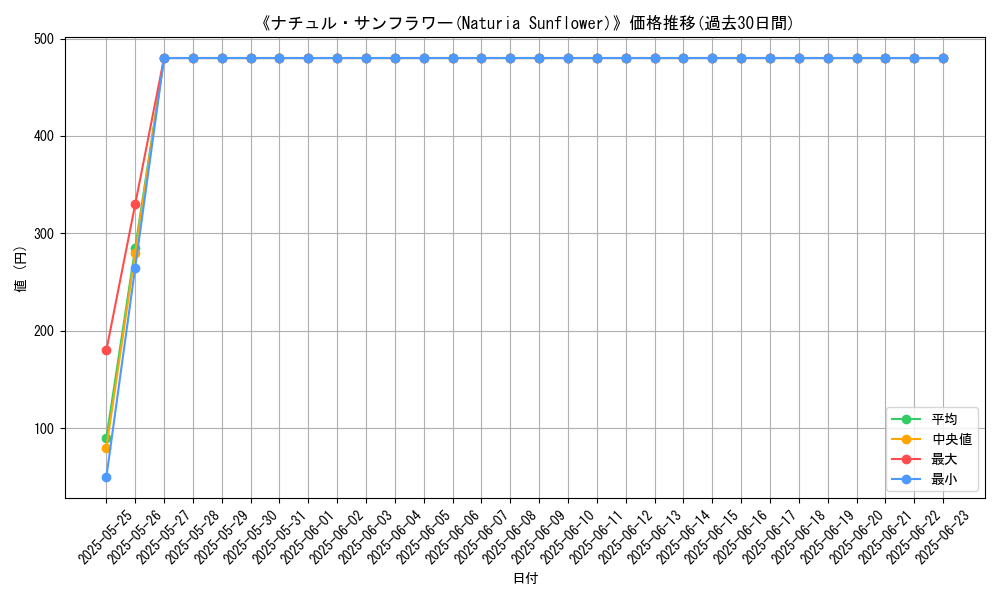The image size is (1000, 600).
Task: Click the red legend marker for 最大
Action: click(x=906, y=459)
